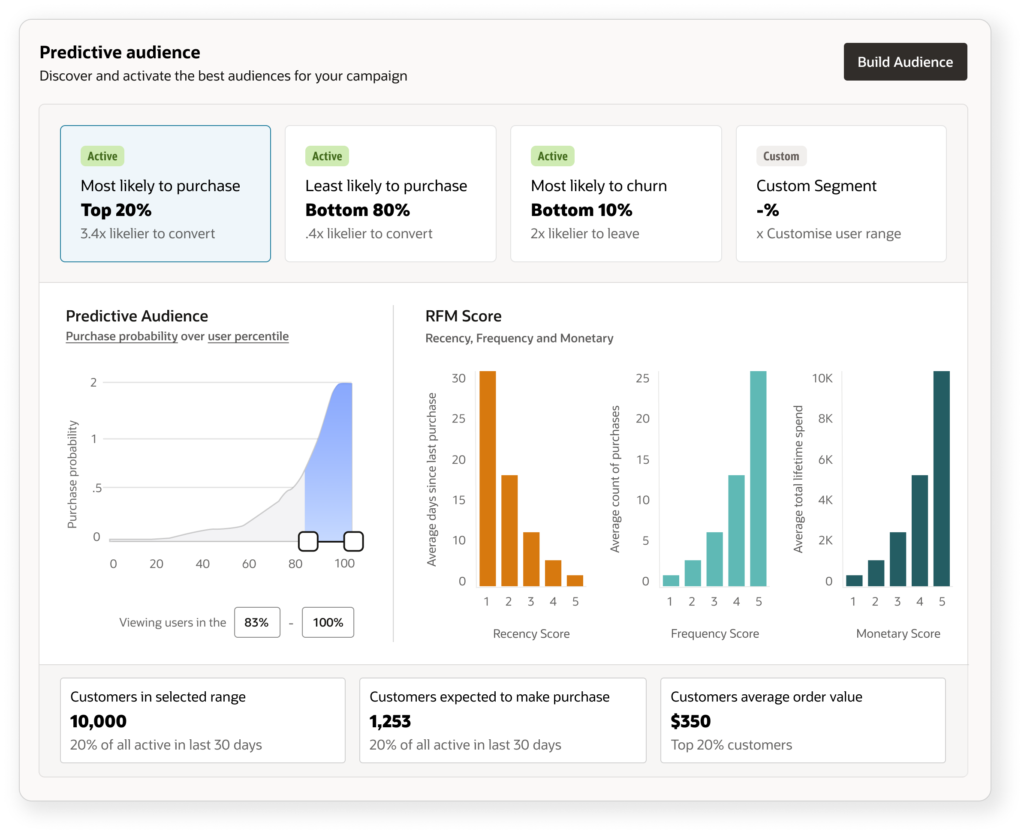The width and height of the screenshot is (1024, 834).
Task: Click the Customers expected to make purchase card
Action: [502, 720]
